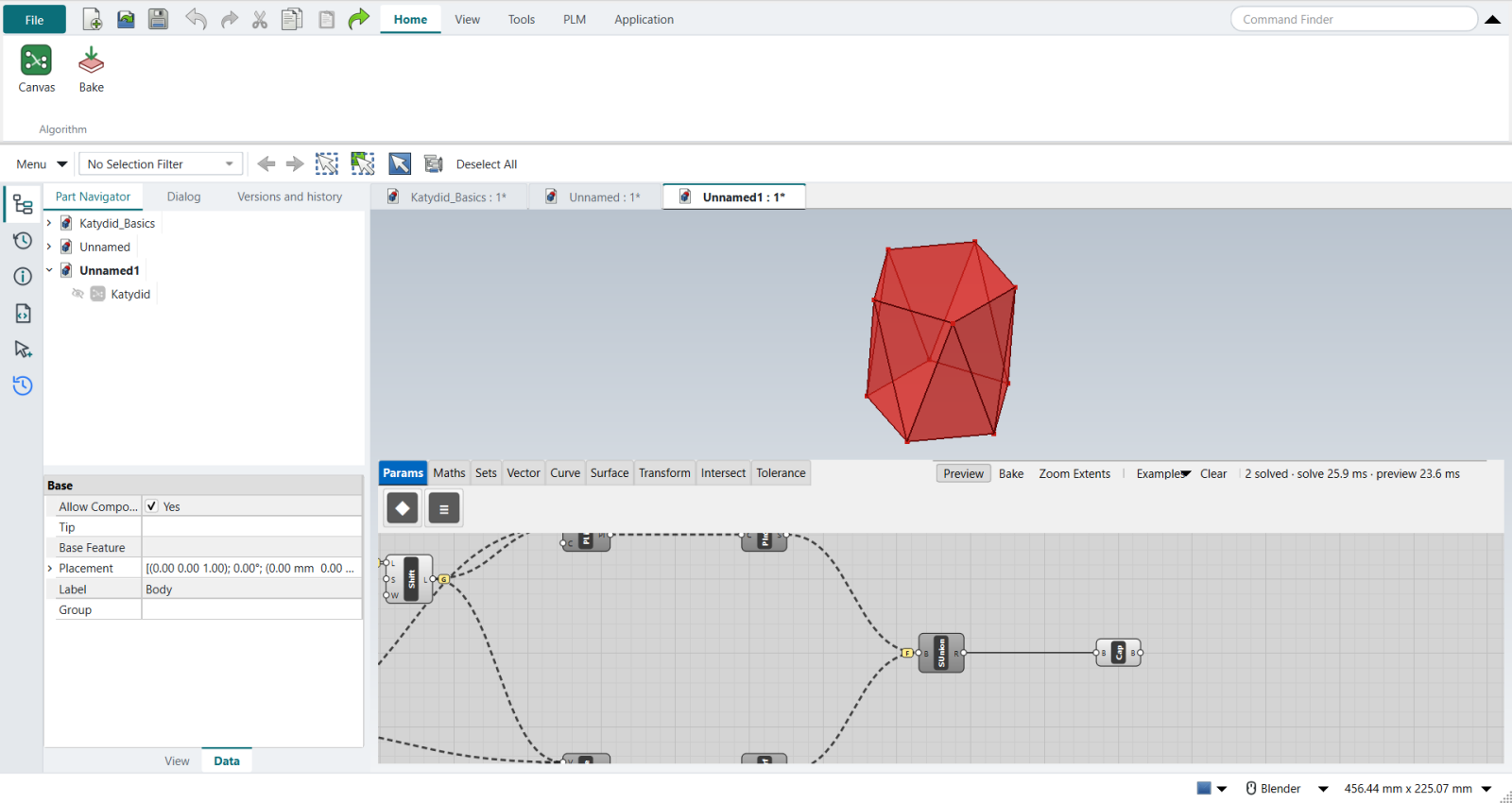Image resolution: width=1512 pixels, height=803 pixels.
Task: Click the SUnion node on canvas
Action: [x=941, y=653]
